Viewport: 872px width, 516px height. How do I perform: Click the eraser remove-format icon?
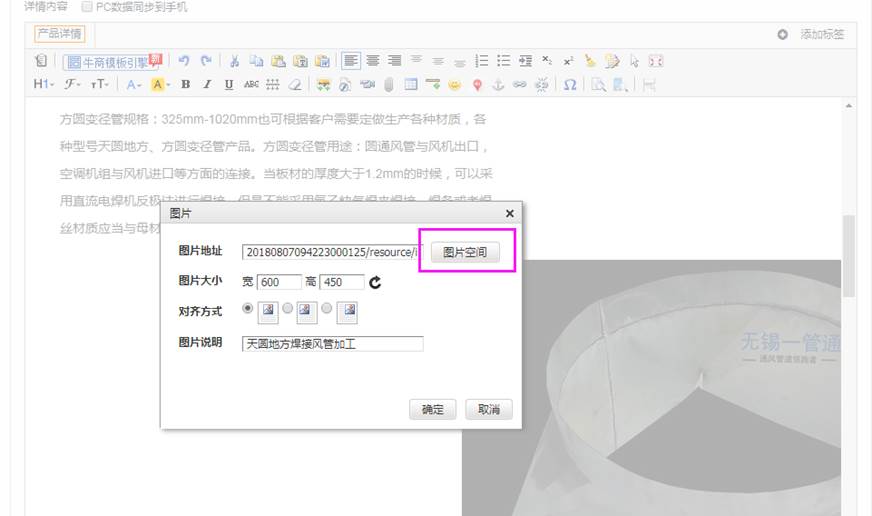click(295, 85)
